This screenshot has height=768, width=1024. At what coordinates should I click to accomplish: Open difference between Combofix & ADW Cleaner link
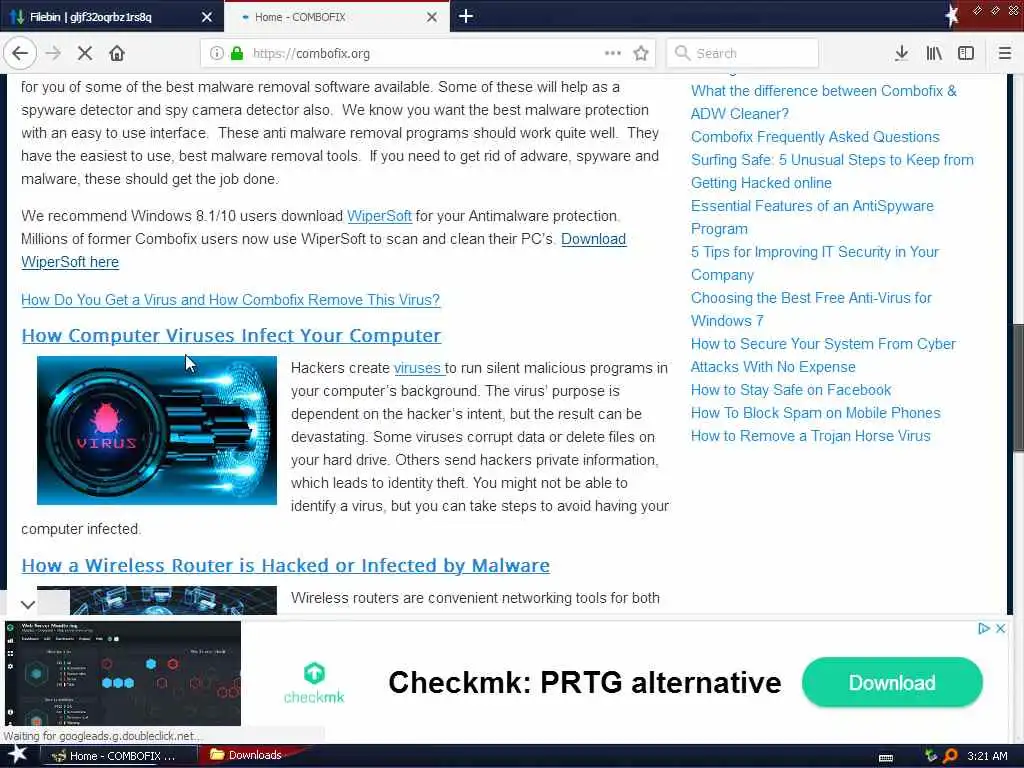[x=823, y=103]
